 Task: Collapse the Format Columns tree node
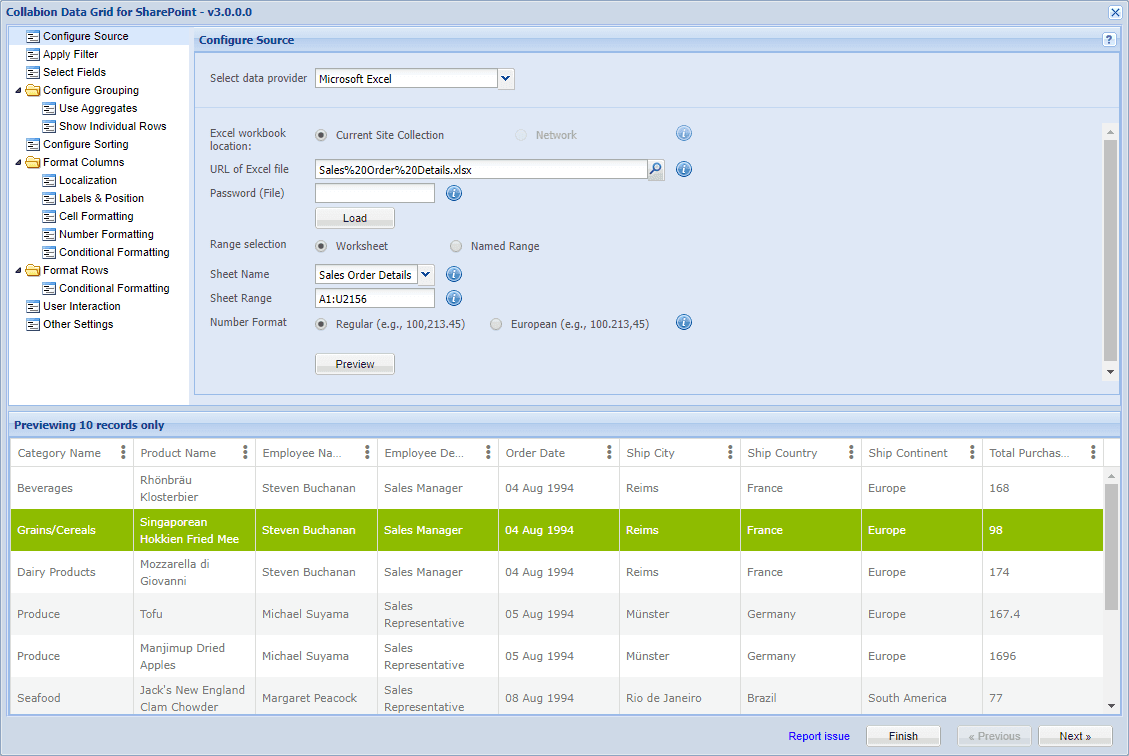19,162
